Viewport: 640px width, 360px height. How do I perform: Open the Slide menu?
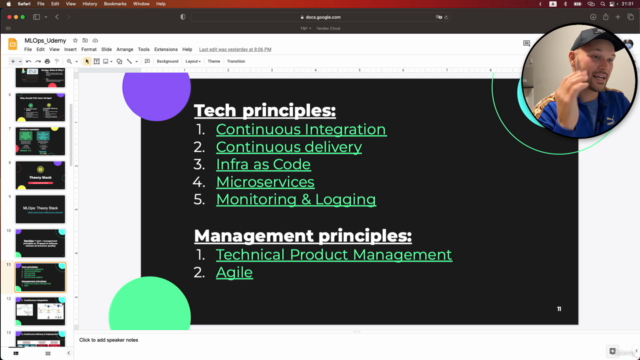click(x=107, y=49)
